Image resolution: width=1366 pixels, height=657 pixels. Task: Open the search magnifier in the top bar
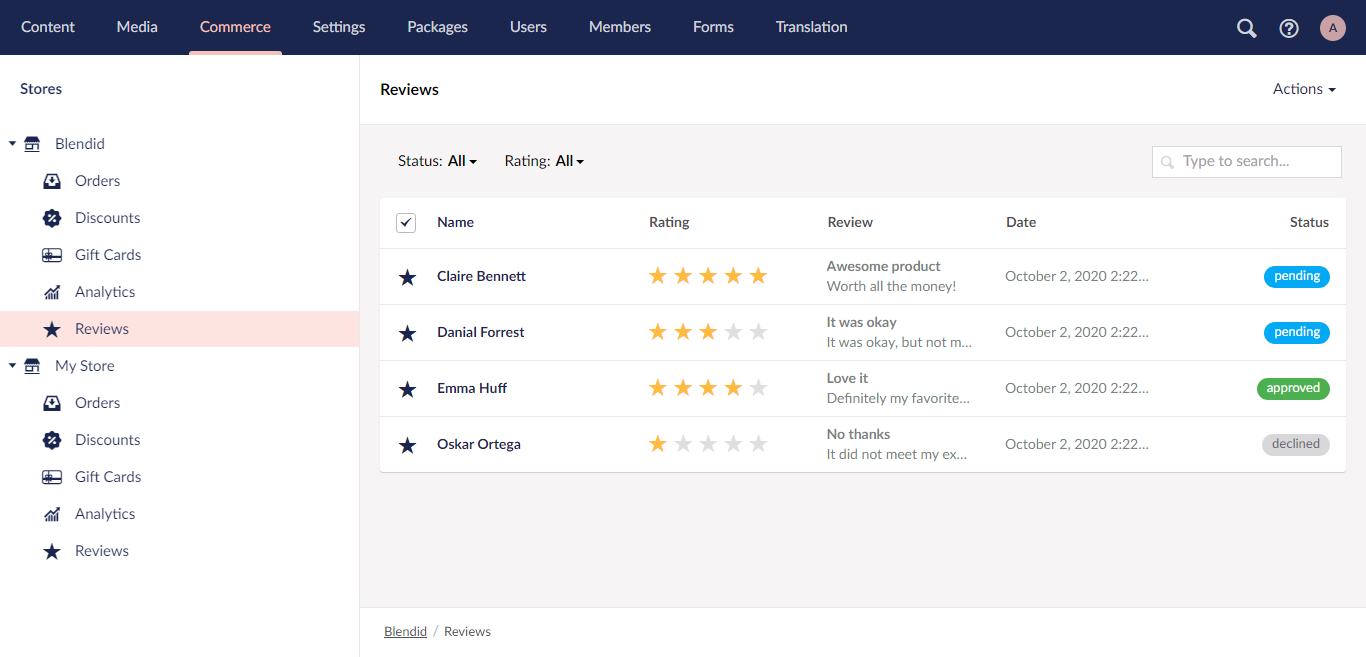[x=1245, y=27]
